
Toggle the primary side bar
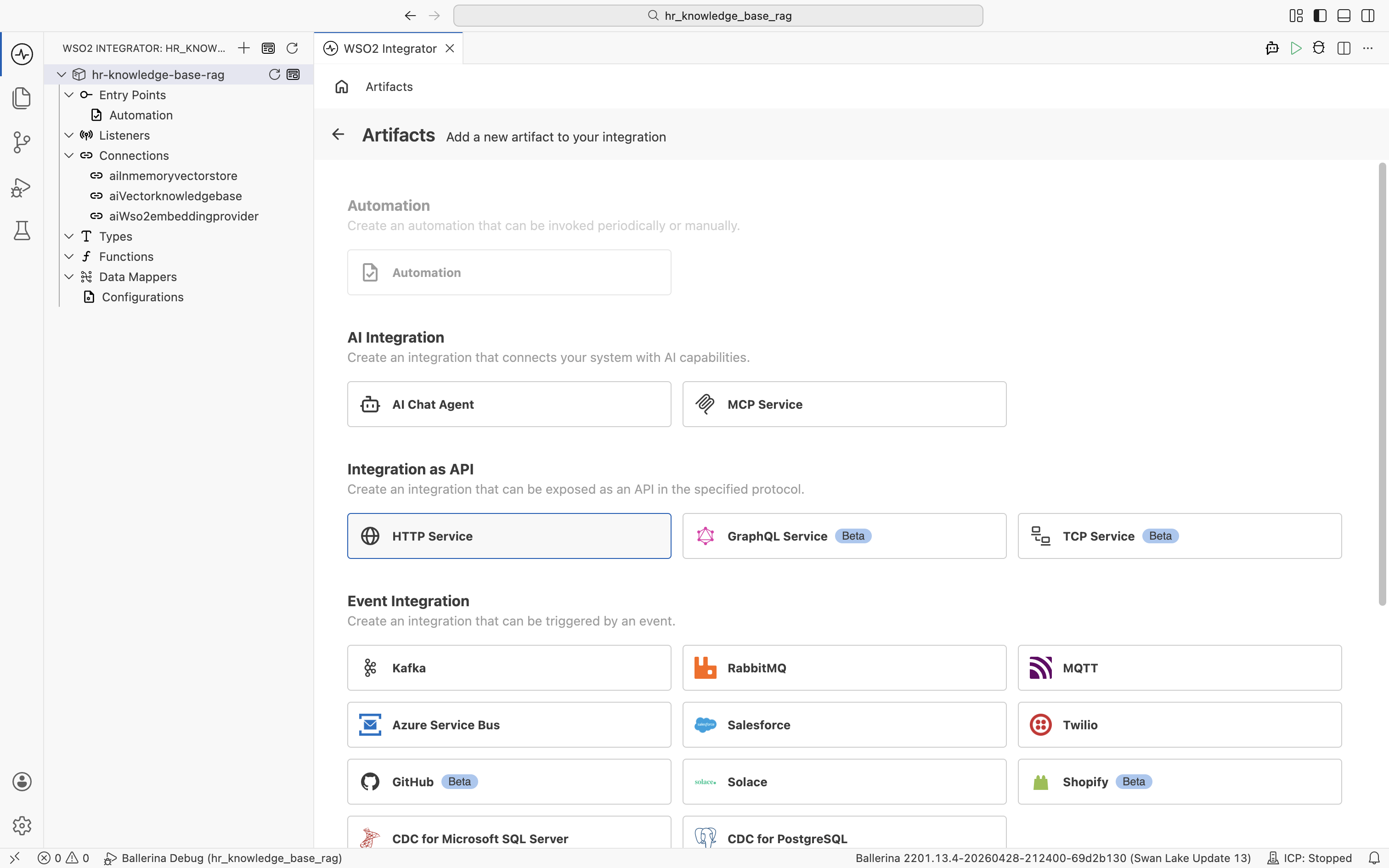(x=1320, y=16)
